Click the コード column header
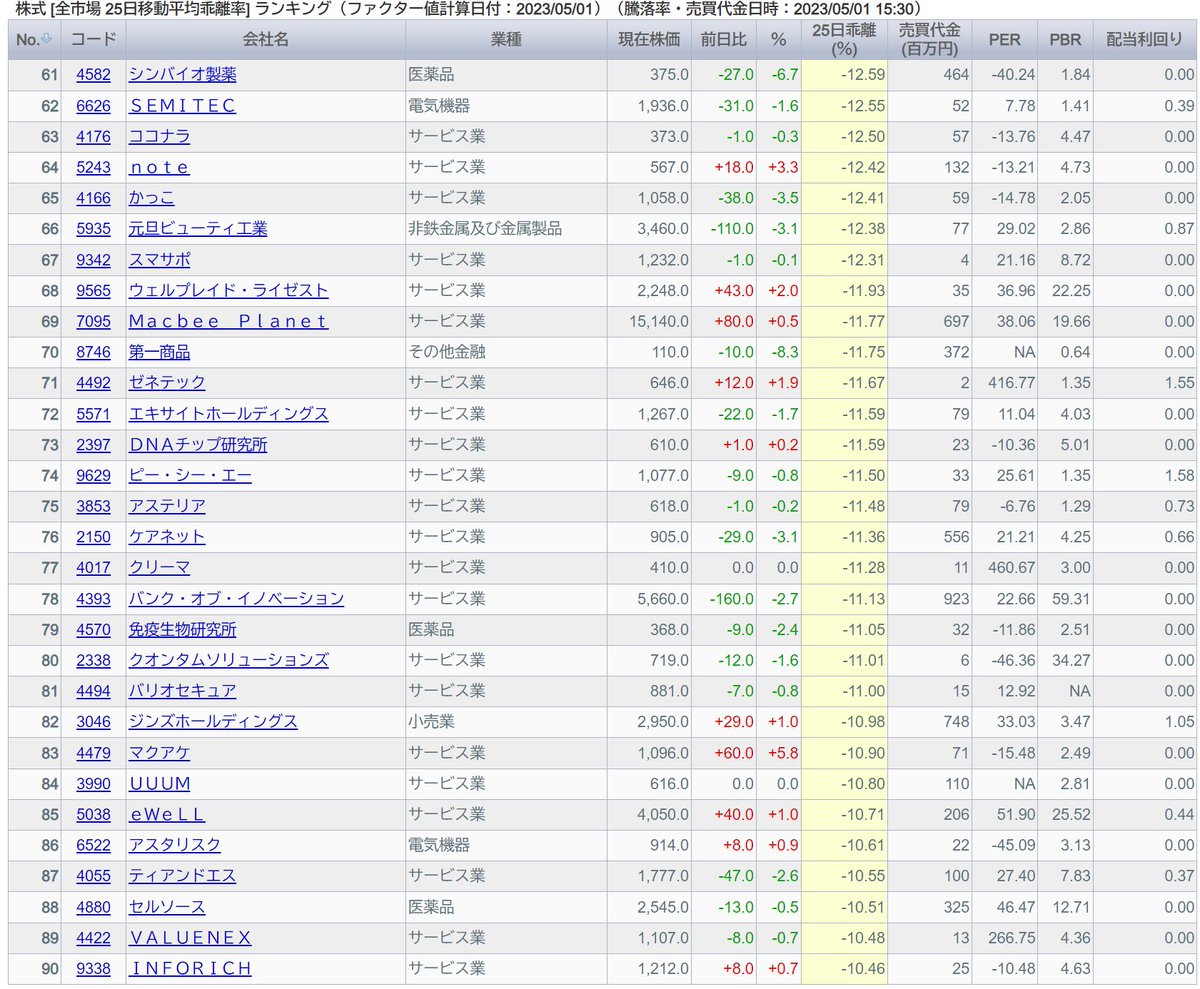This screenshot has width=1200, height=989. (93, 40)
